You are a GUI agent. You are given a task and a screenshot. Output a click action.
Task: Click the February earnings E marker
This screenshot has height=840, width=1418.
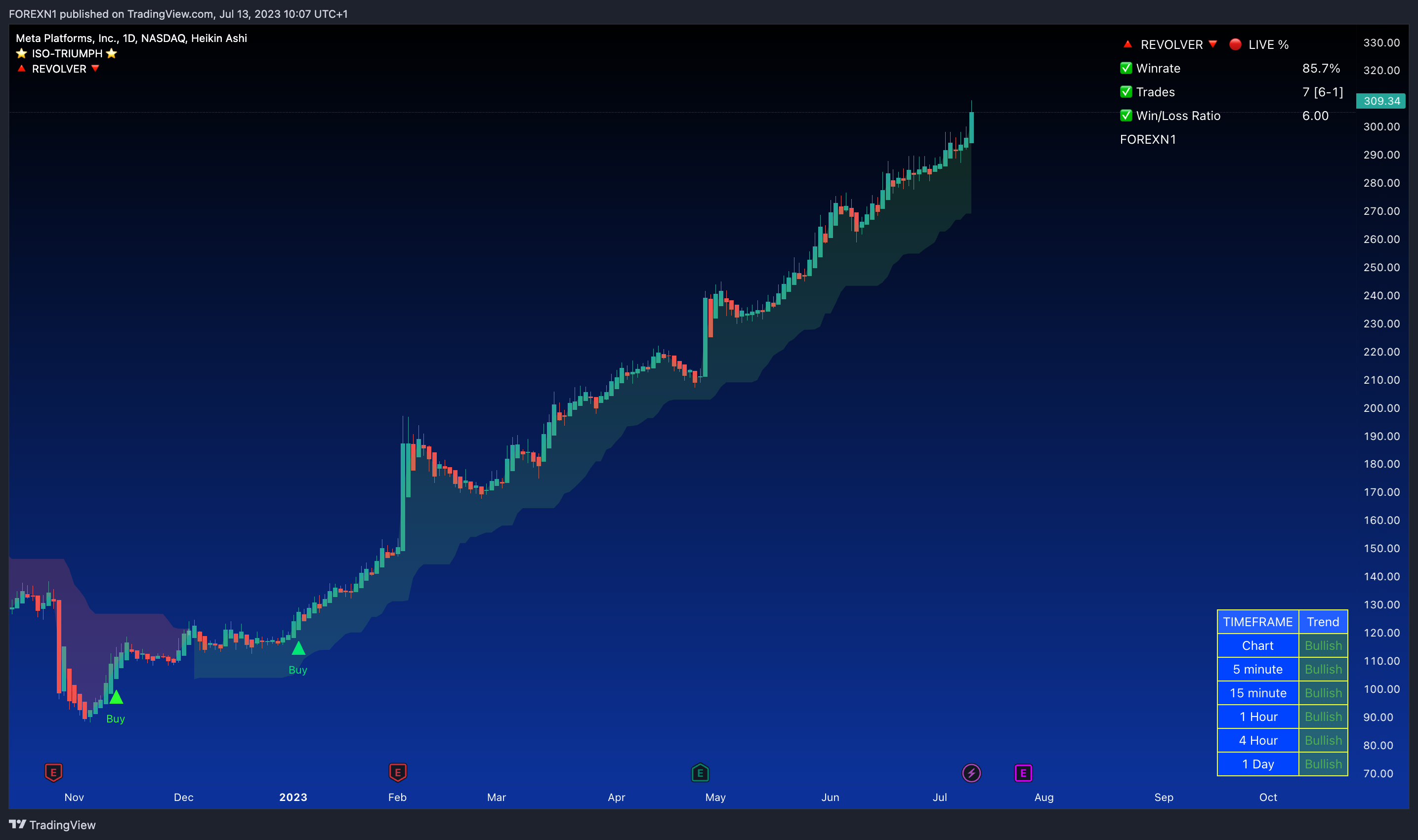coord(398,772)
